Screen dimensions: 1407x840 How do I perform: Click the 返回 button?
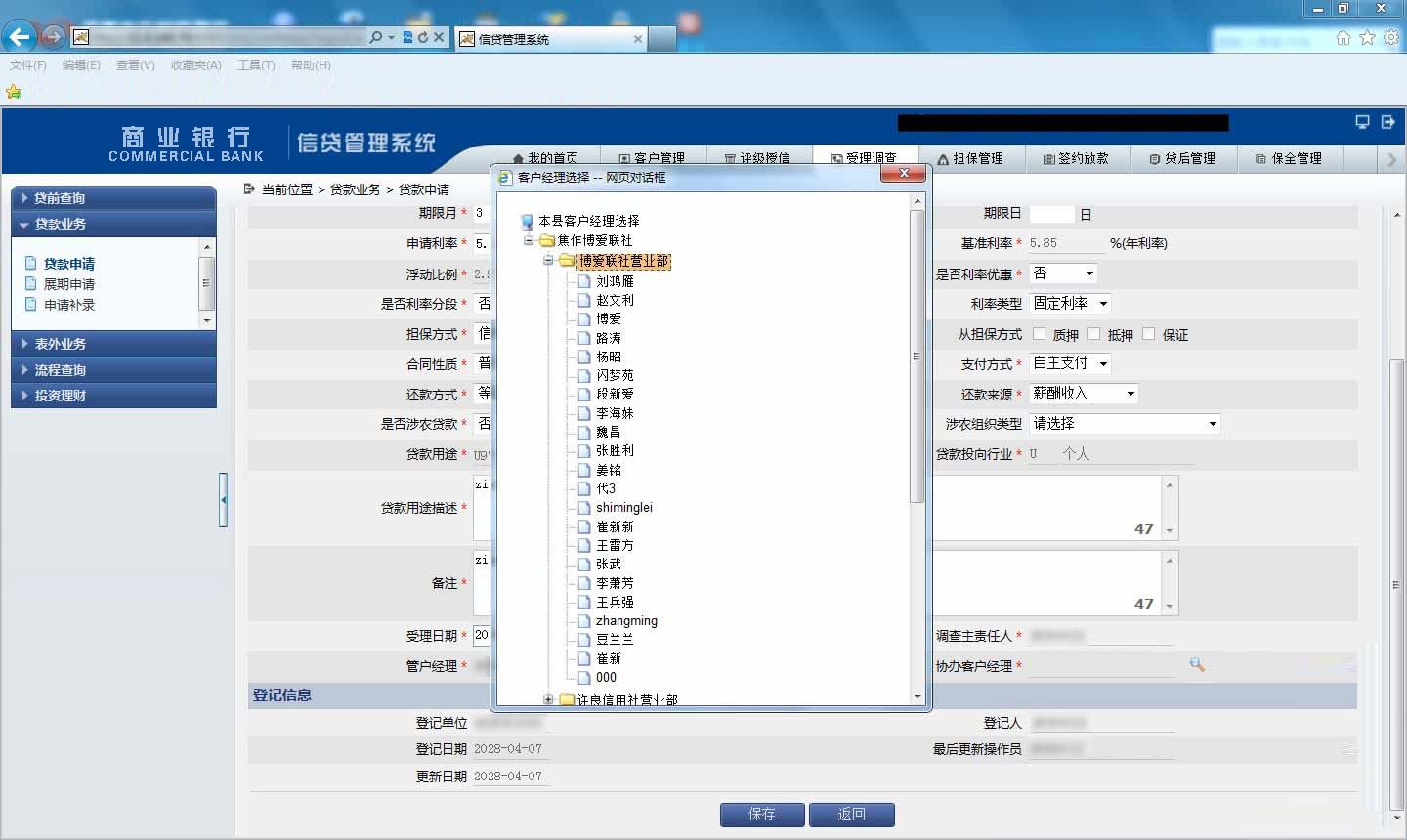852,815
